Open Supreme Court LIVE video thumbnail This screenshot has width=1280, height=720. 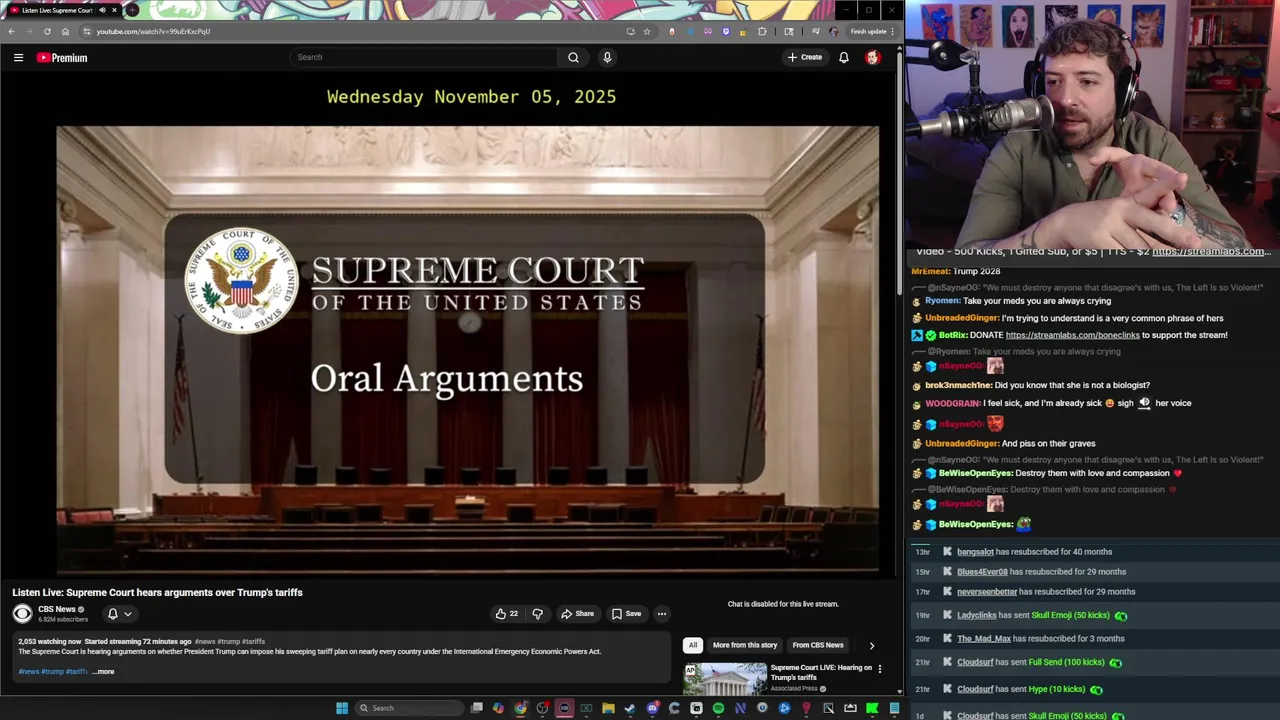point(725,678)
